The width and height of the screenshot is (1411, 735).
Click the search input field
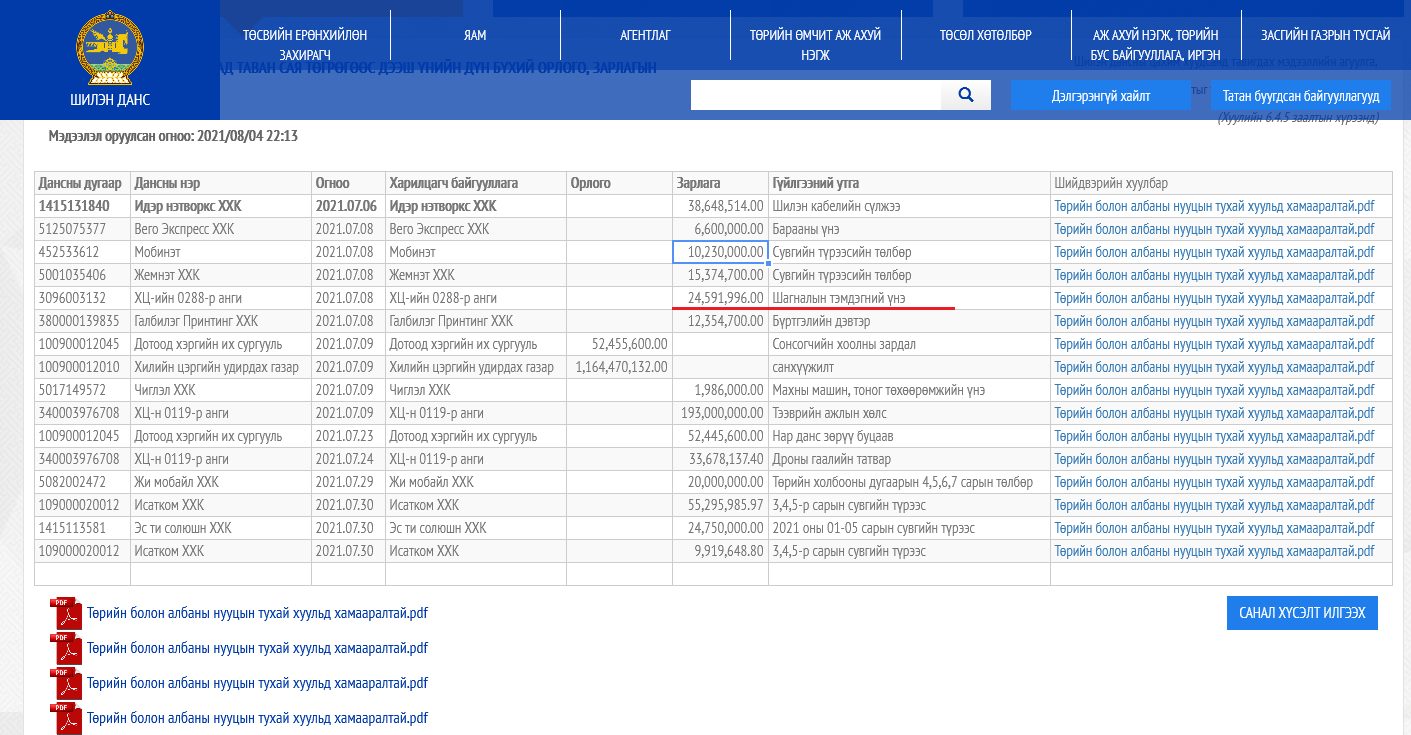(816, 95)
